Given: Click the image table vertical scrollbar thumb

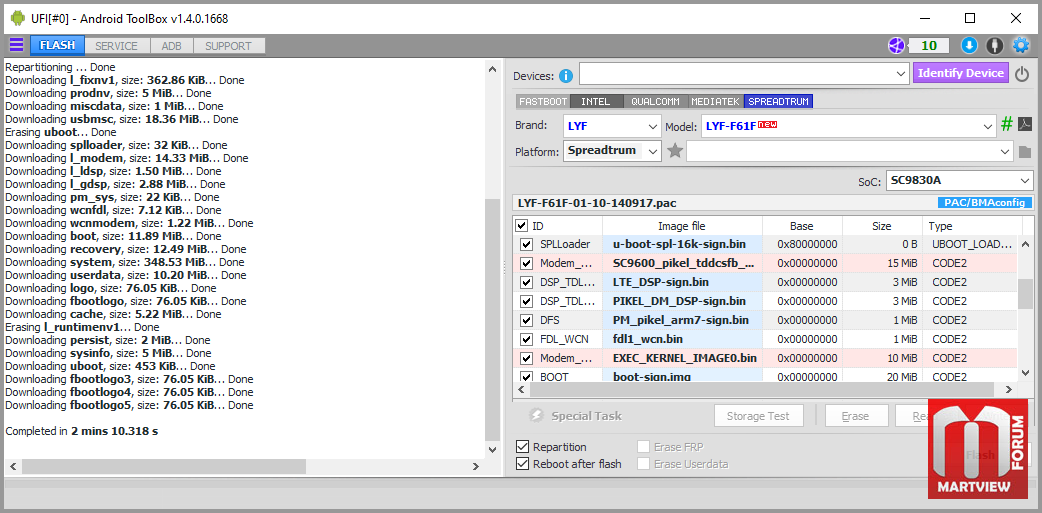Looking at the screenshot, I should coord(1026,293).
